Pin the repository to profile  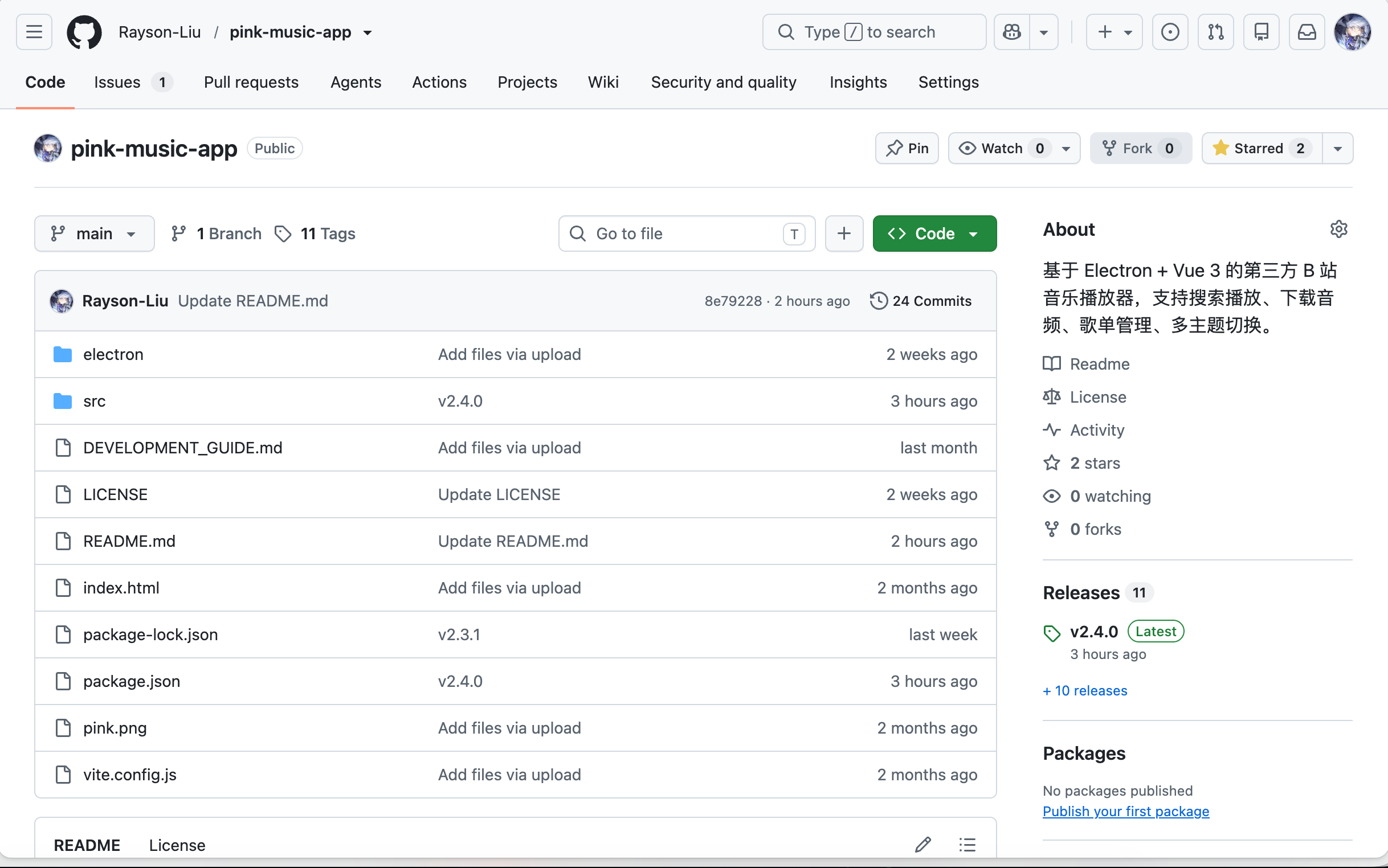click(x=907, y=148)
